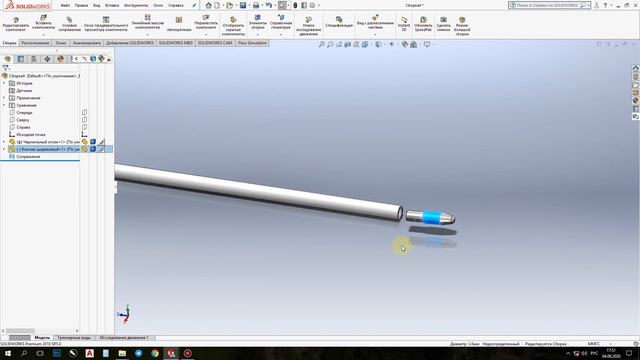The image size is (640, 360).
Task: Click the Save icon in quick toolbar
Action: (x=243, y=5)
